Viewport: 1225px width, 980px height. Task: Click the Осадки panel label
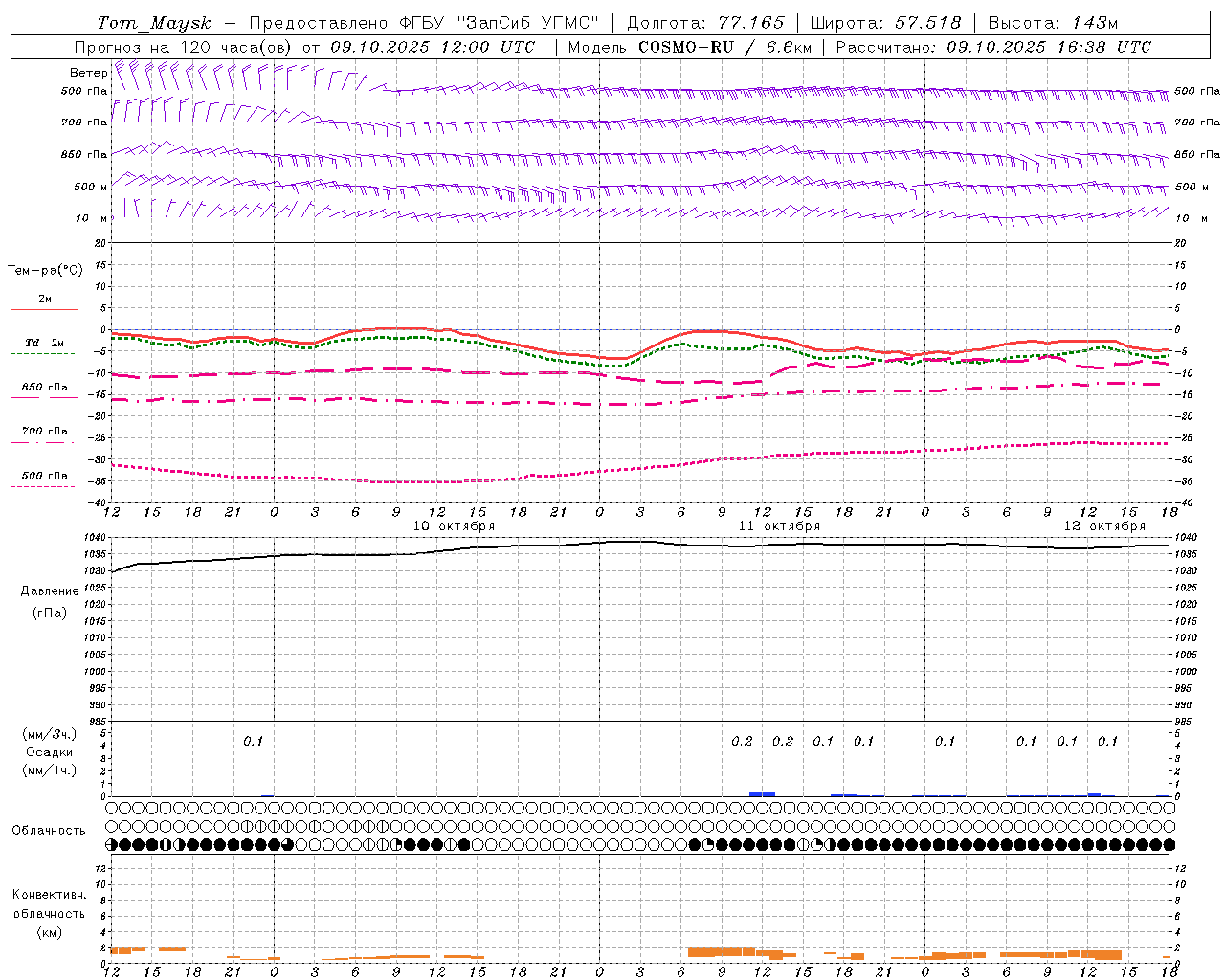point(50,752)
